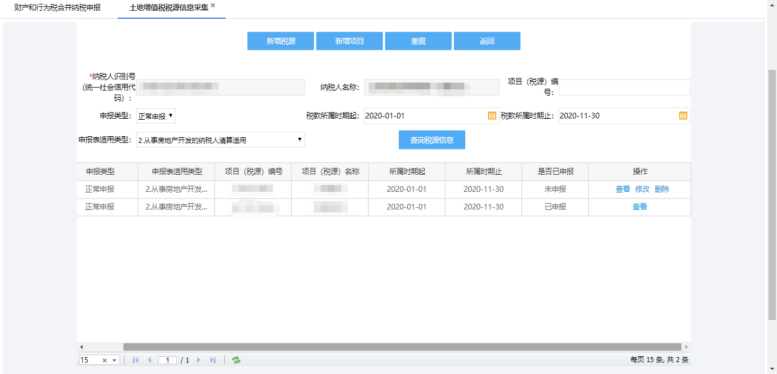
Task: Switch to 财产和行为税合并纳税申报 tab
Action: (x=57, y=8)
